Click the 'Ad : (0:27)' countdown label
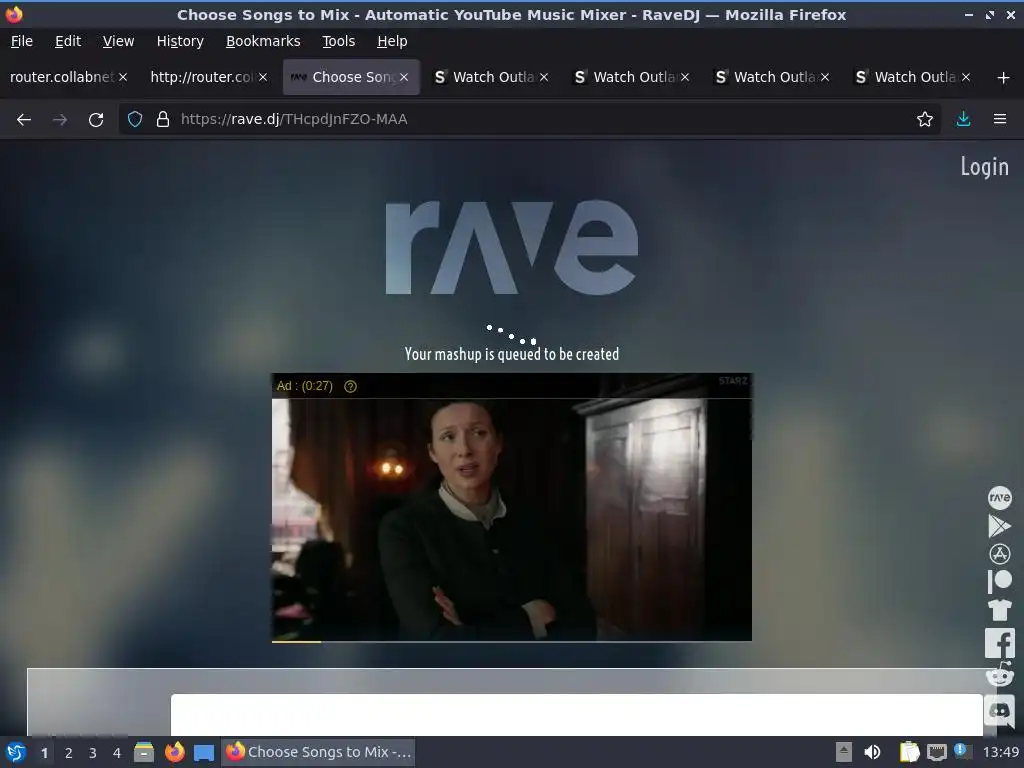The image size is (1024, 768). click(304, 386)
